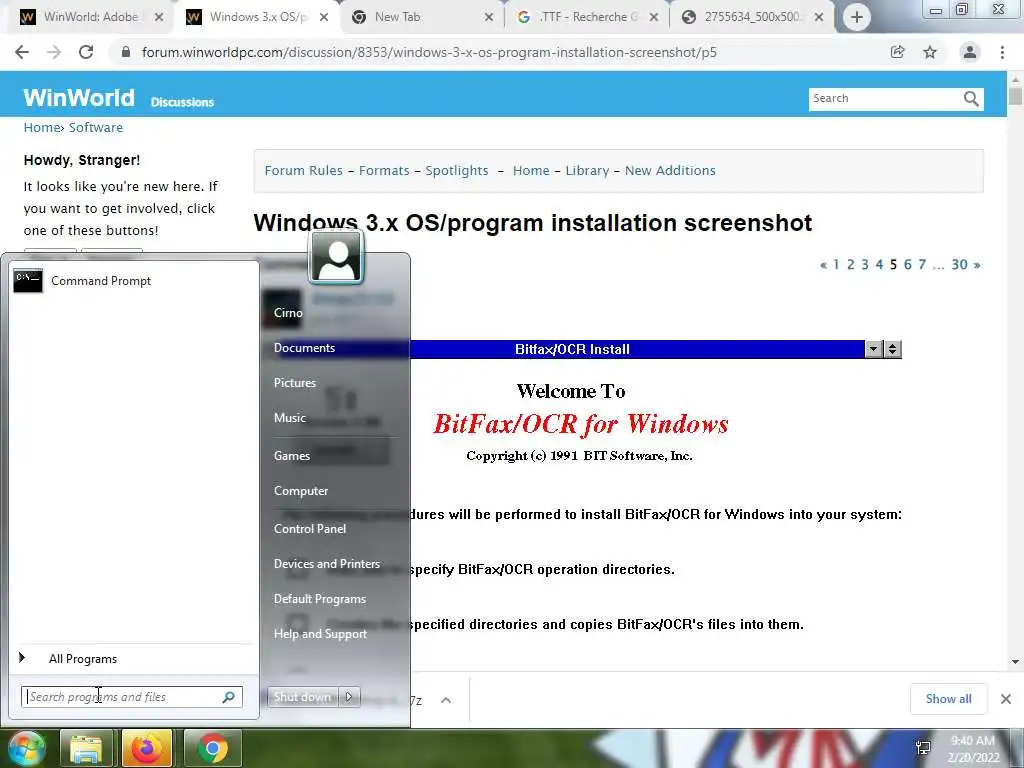Open File Explorer from the taskbar
This screenshot has width=1024, height=768.
[x=86, y=748]
